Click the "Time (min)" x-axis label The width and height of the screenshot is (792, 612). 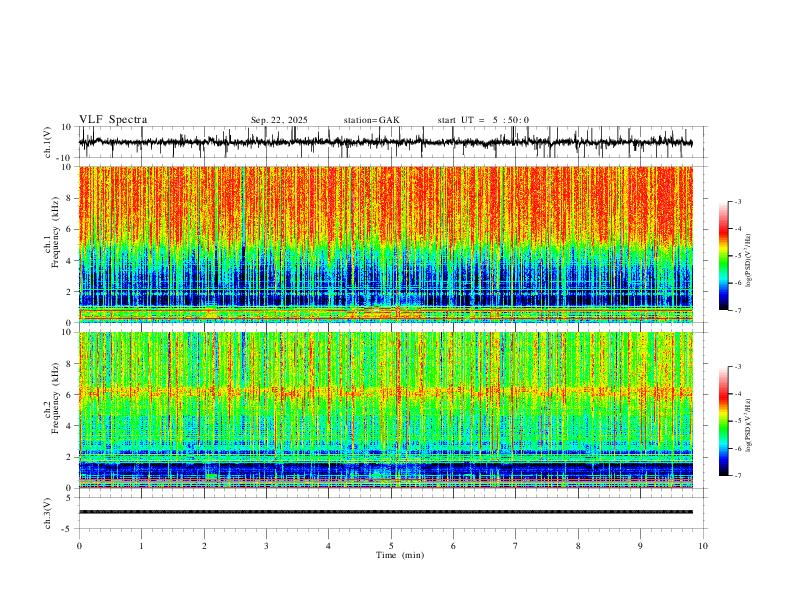[400, 555]
